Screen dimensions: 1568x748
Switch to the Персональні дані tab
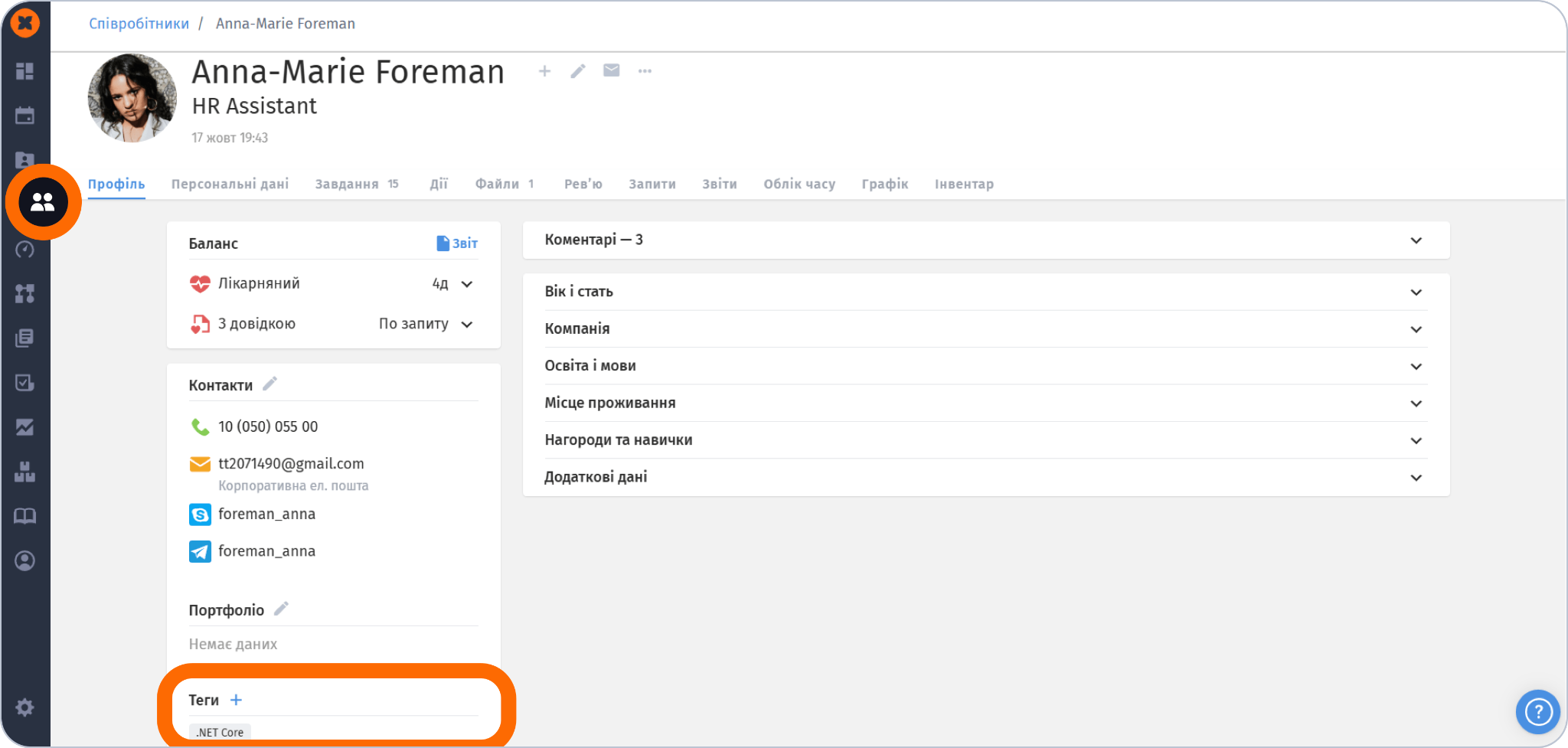230,184
